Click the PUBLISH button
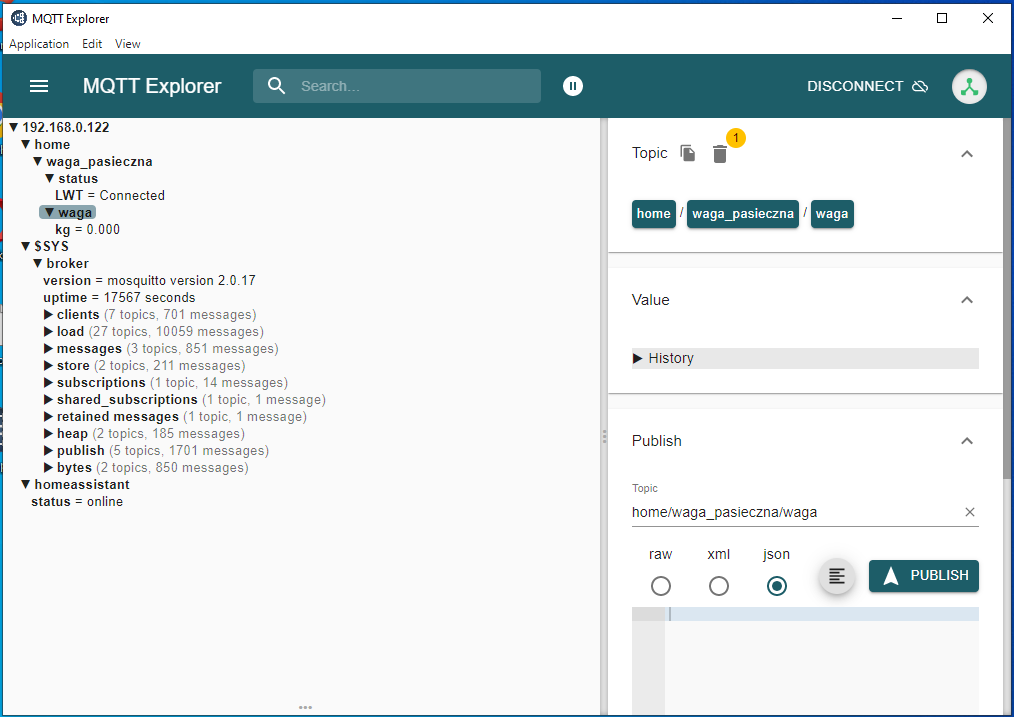 pos(923,575)
